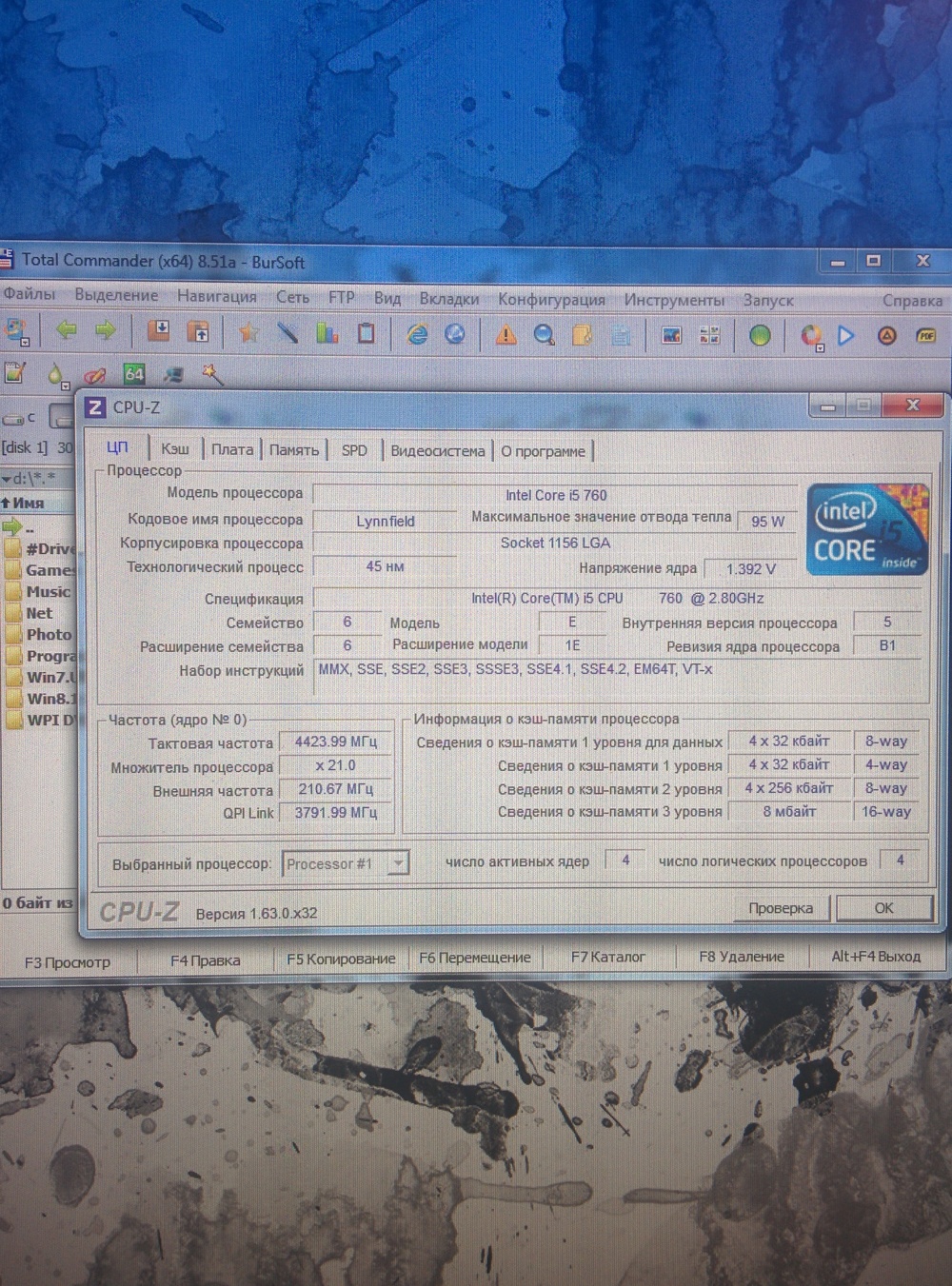
Task: Click the PDF toolbar icon at the right end
Action: [x=925, y=335]
